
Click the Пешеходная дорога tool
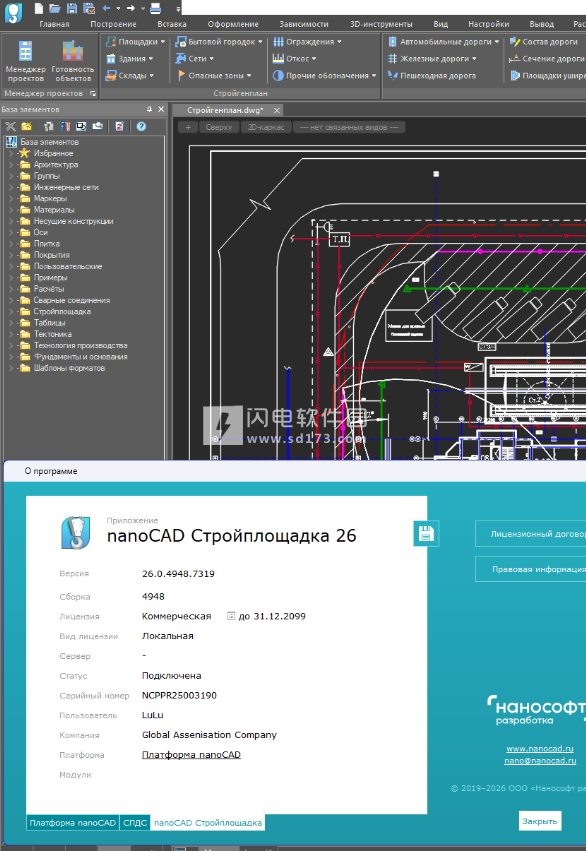(x=432, y=75)
